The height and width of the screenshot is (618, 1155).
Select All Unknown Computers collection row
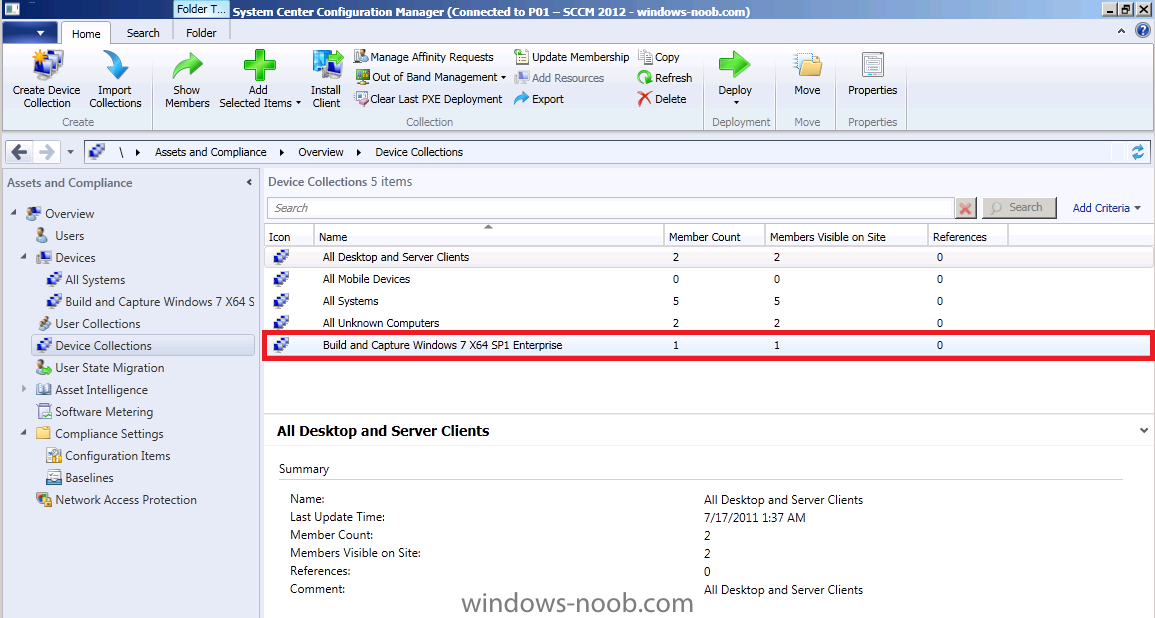coord(709,323)
